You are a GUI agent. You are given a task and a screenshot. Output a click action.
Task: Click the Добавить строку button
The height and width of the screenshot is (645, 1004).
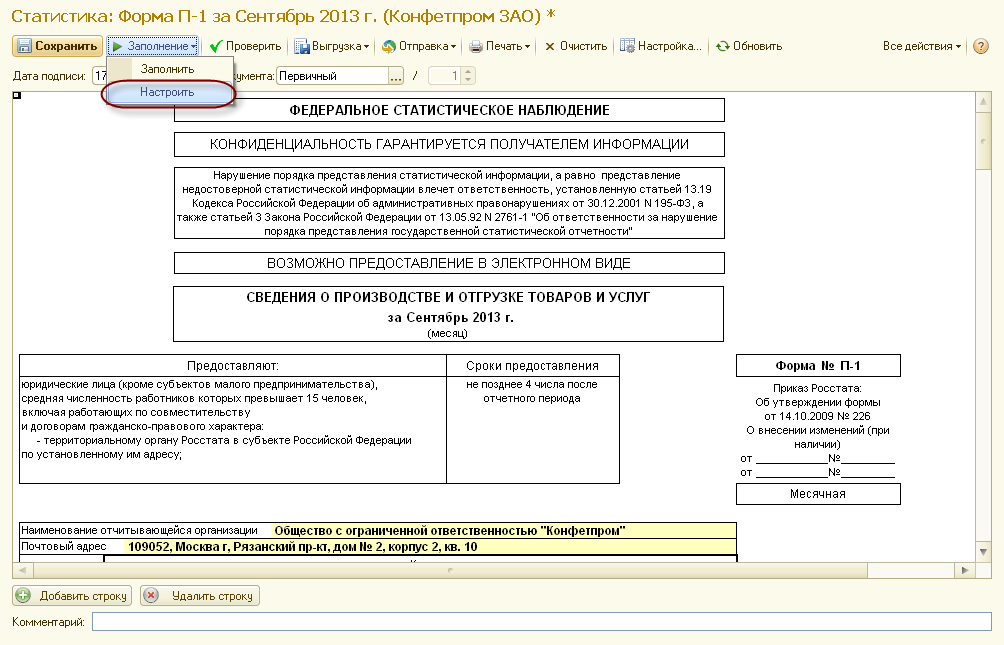[x=72, y=596]
